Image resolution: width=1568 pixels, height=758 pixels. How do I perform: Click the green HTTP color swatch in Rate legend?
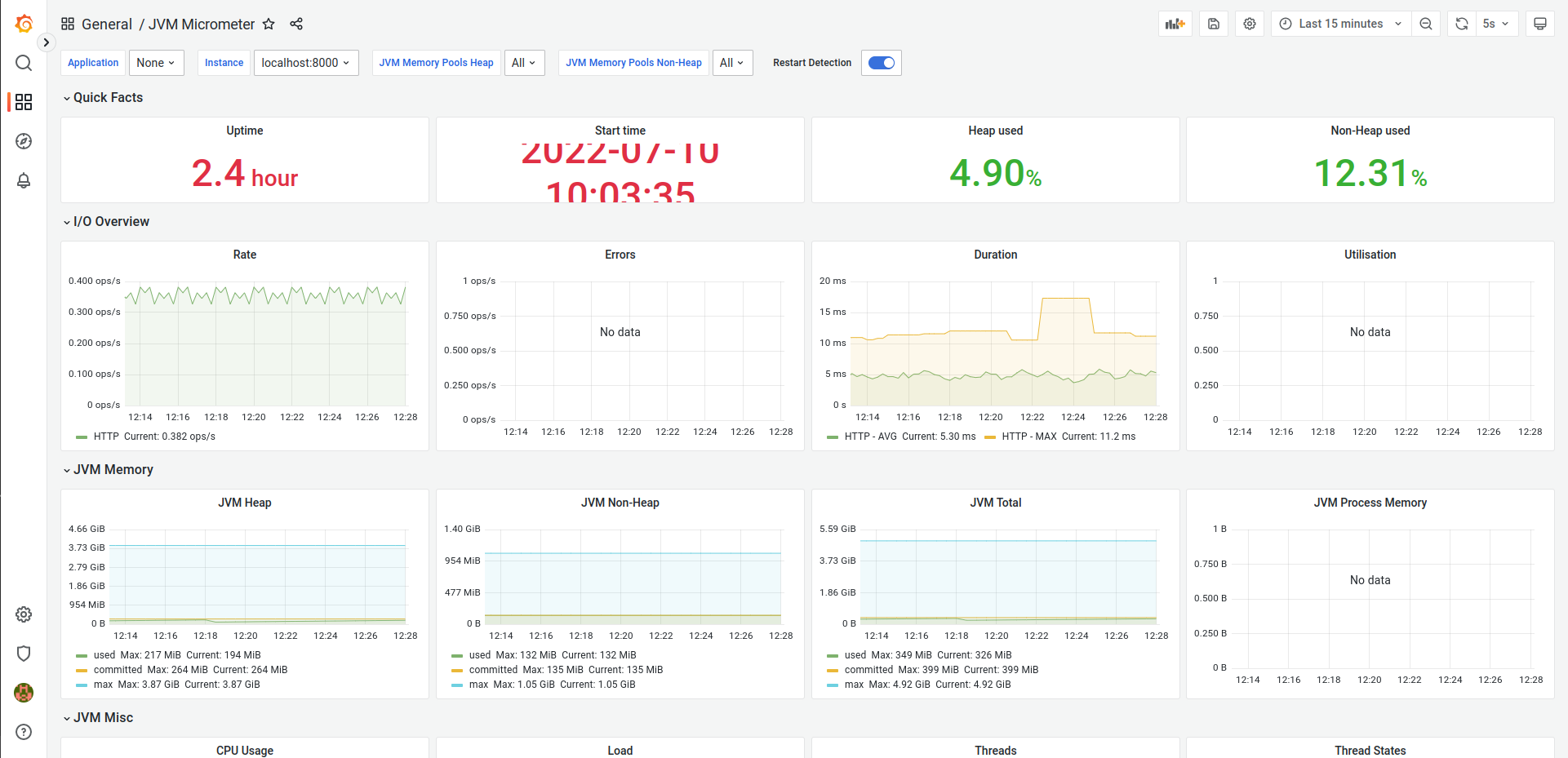81,437
